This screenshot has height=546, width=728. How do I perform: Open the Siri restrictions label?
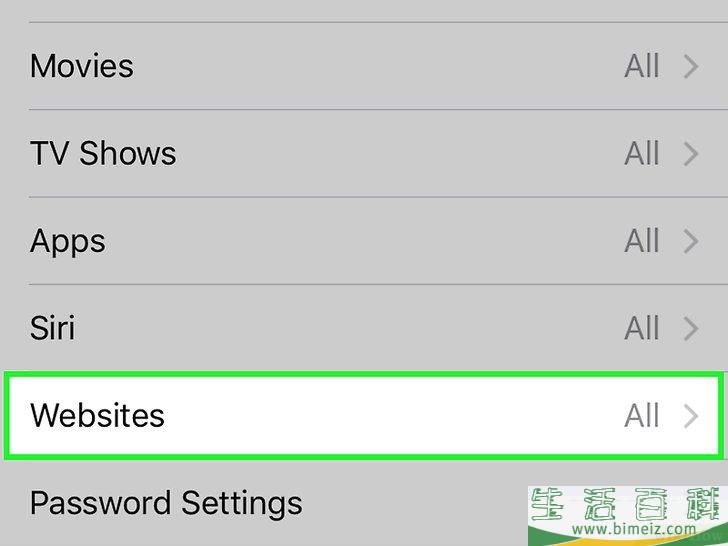[52, 328]
